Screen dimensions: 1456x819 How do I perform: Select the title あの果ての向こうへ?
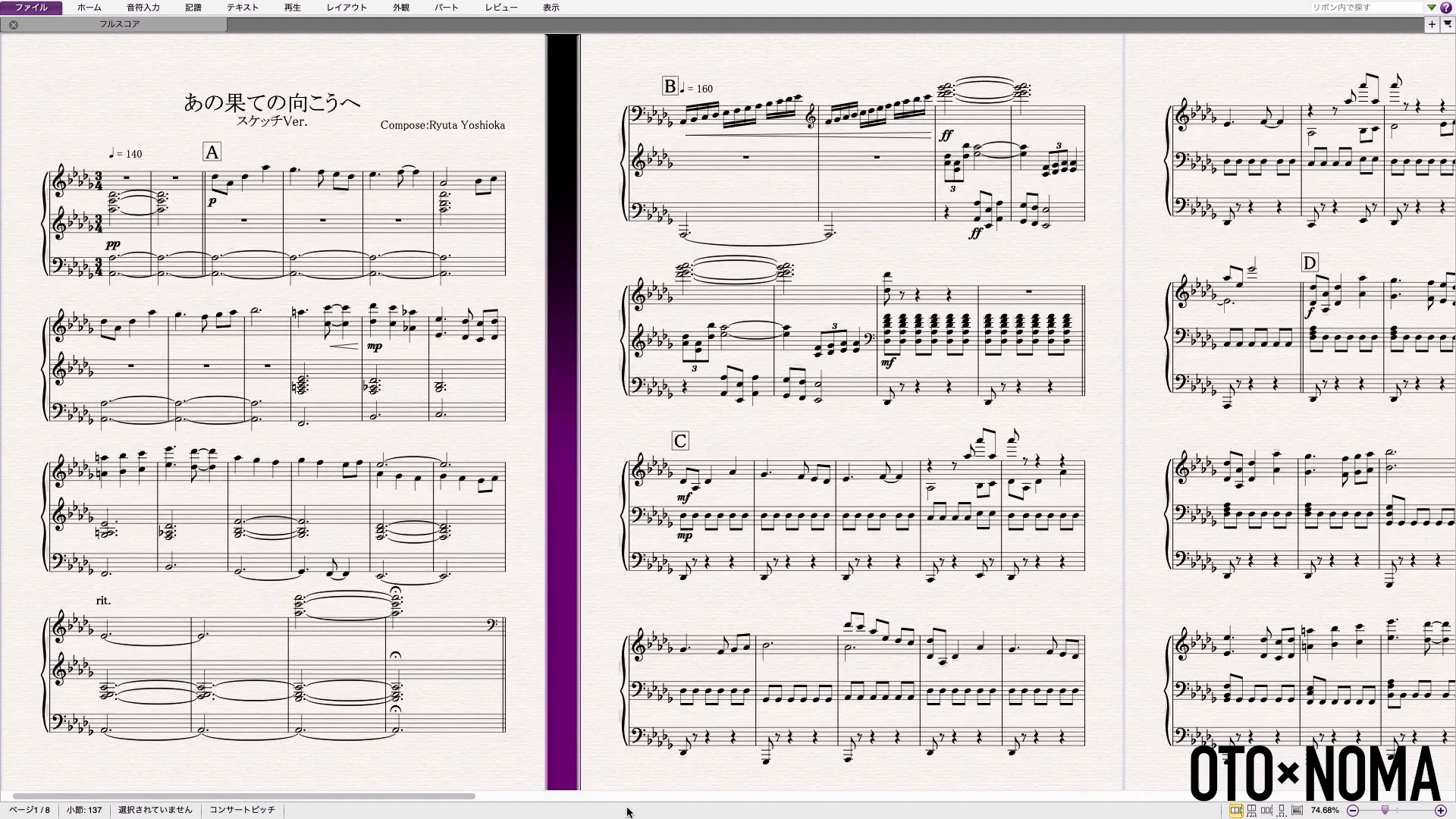(x=271, y=102)
